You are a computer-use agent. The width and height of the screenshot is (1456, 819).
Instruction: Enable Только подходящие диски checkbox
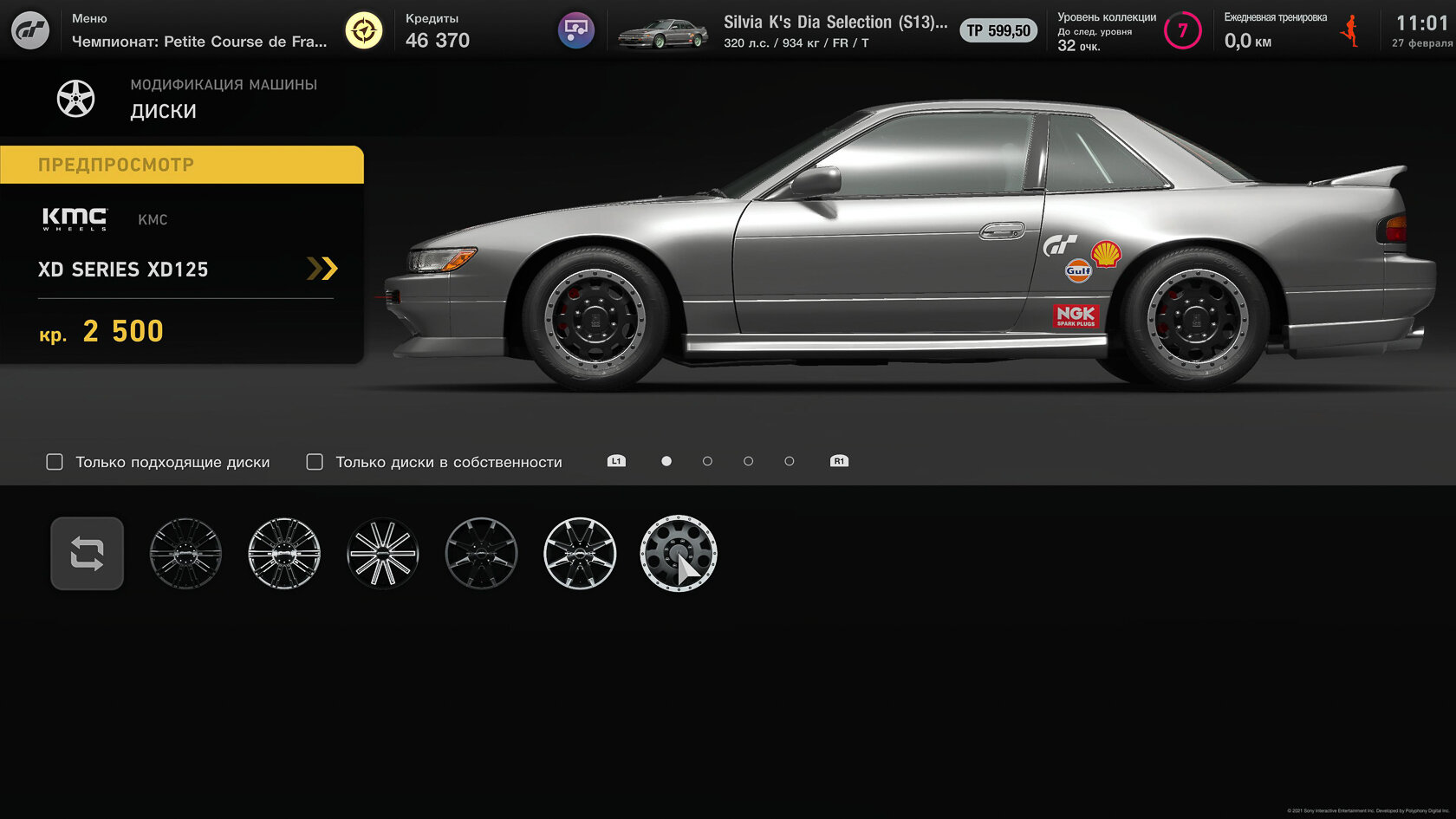[55, 462]
